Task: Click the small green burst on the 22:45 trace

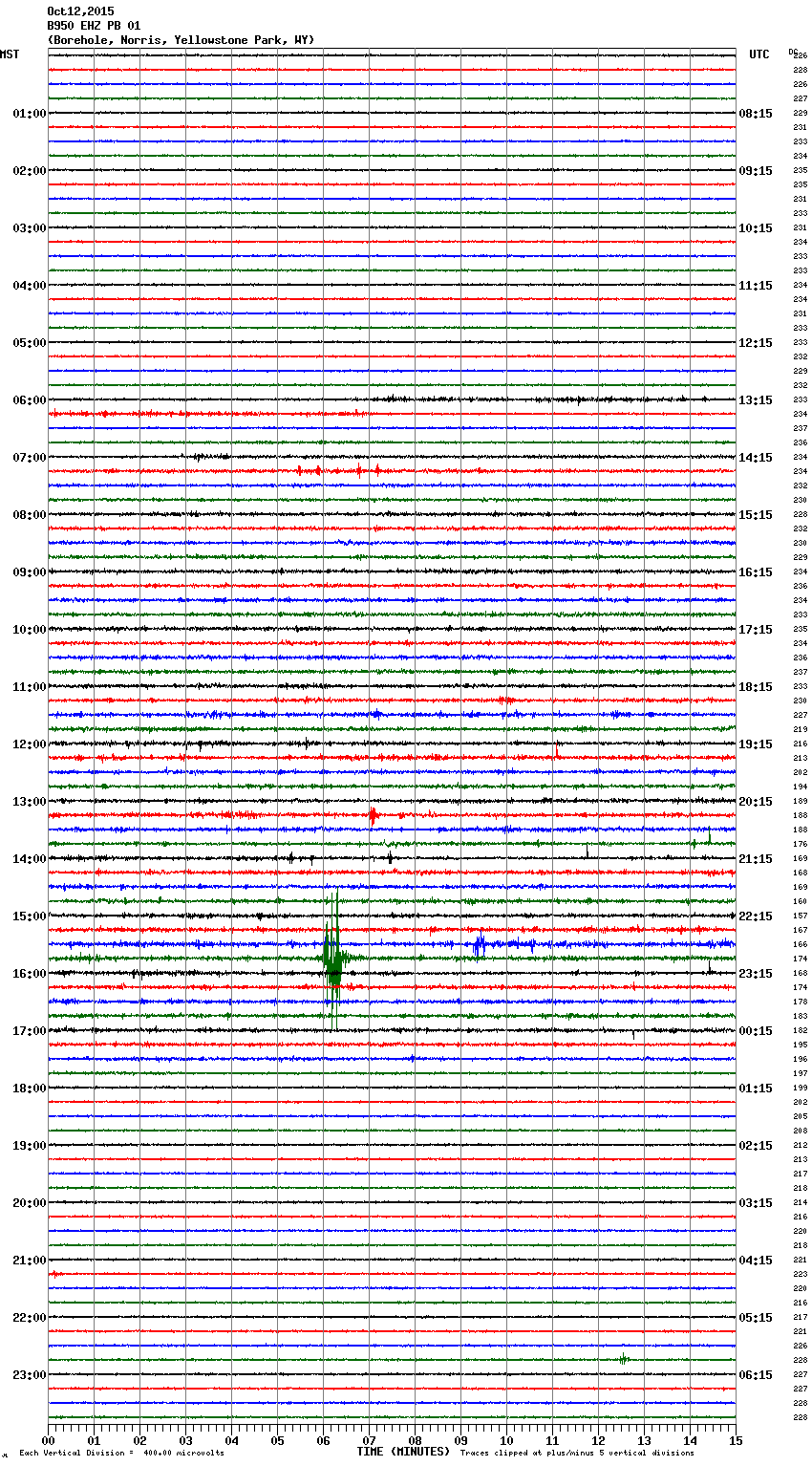Action: [623, 1359]
